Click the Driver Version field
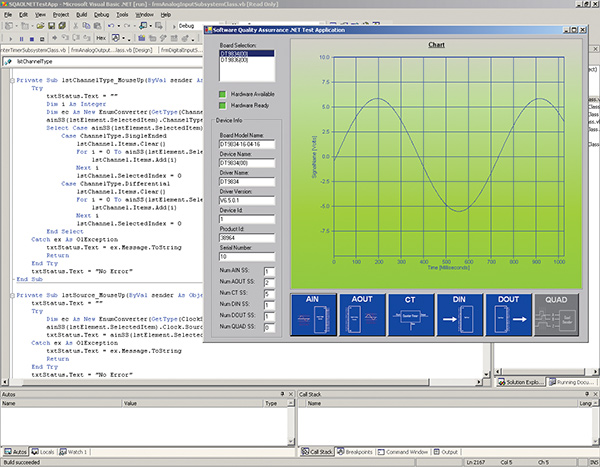The image size is (600, 467). [x=247, y=201]
